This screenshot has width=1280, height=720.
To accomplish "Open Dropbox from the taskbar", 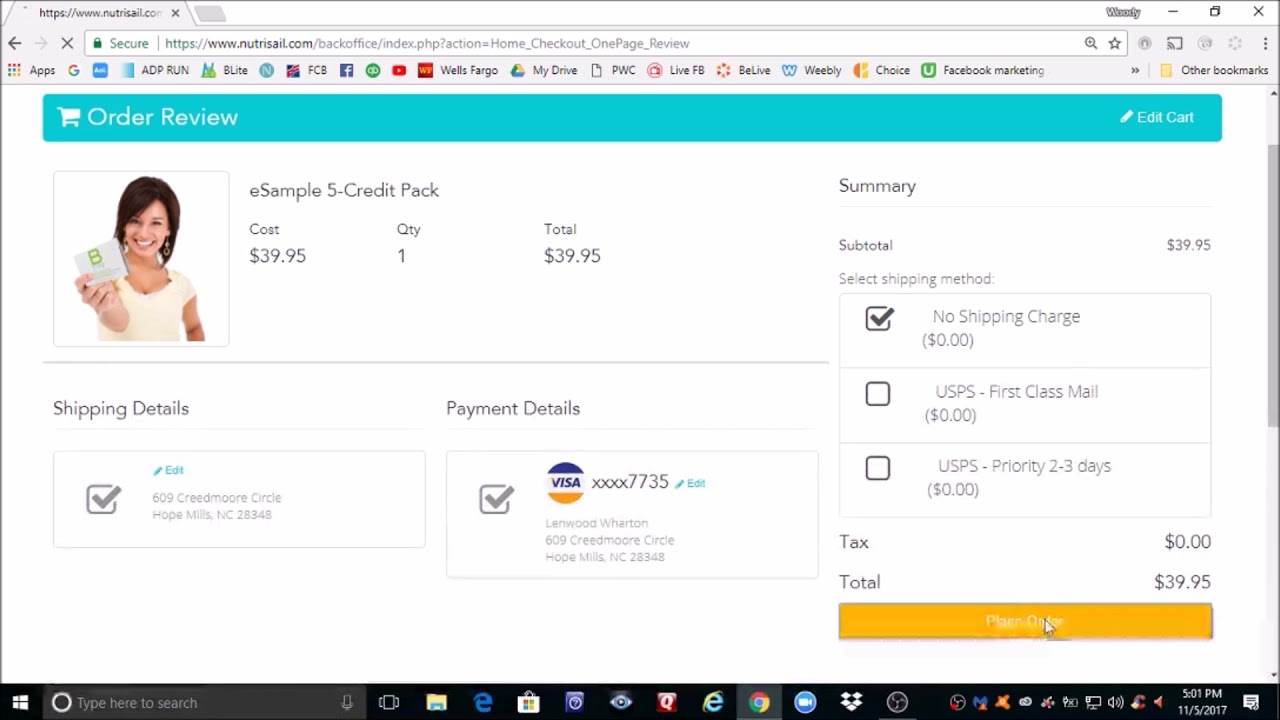I will (851, 702).
